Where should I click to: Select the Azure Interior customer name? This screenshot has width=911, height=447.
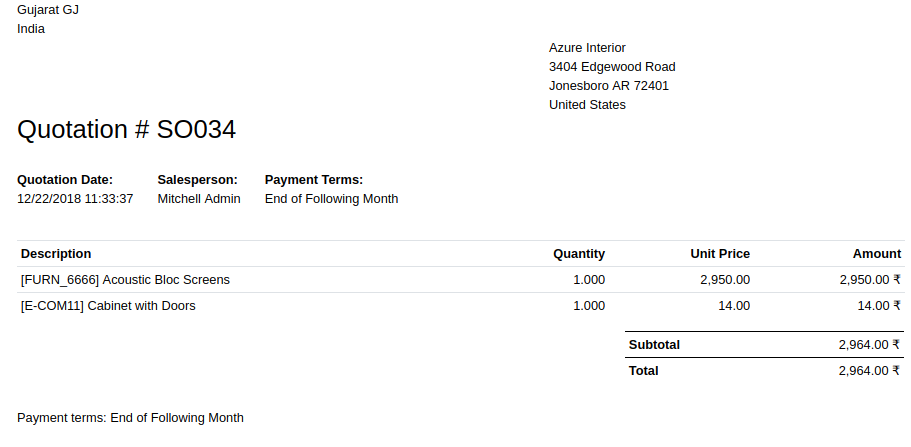coord(587,48)
